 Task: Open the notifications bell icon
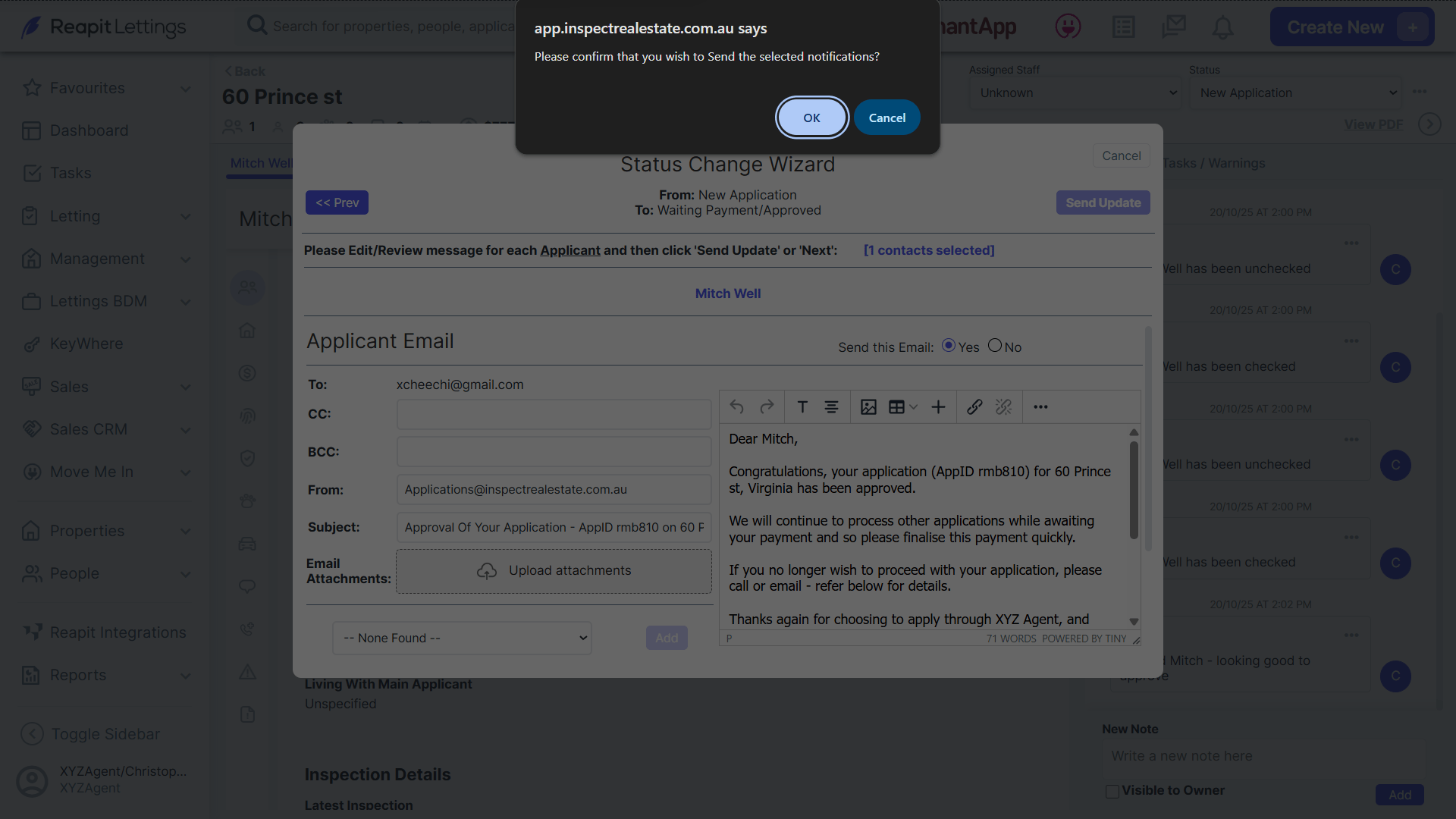point(1222,27)
